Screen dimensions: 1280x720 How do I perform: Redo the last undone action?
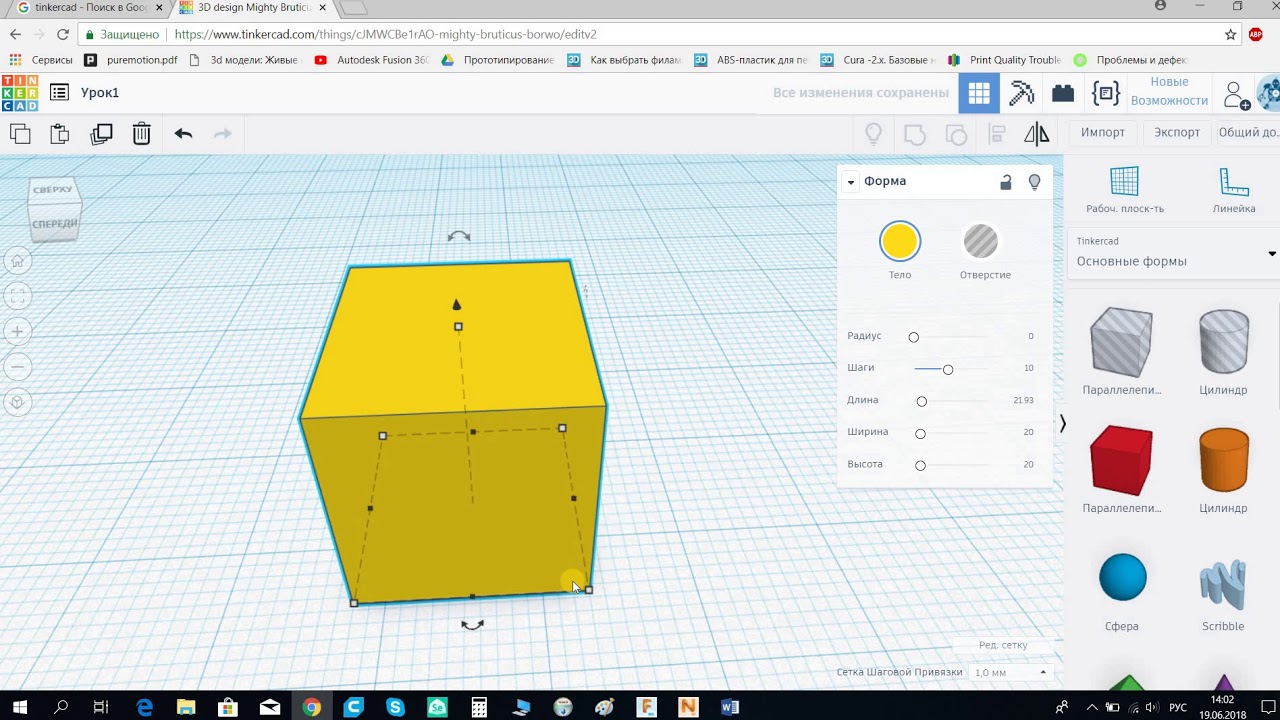pyautogui.click(x=222, y=133)
